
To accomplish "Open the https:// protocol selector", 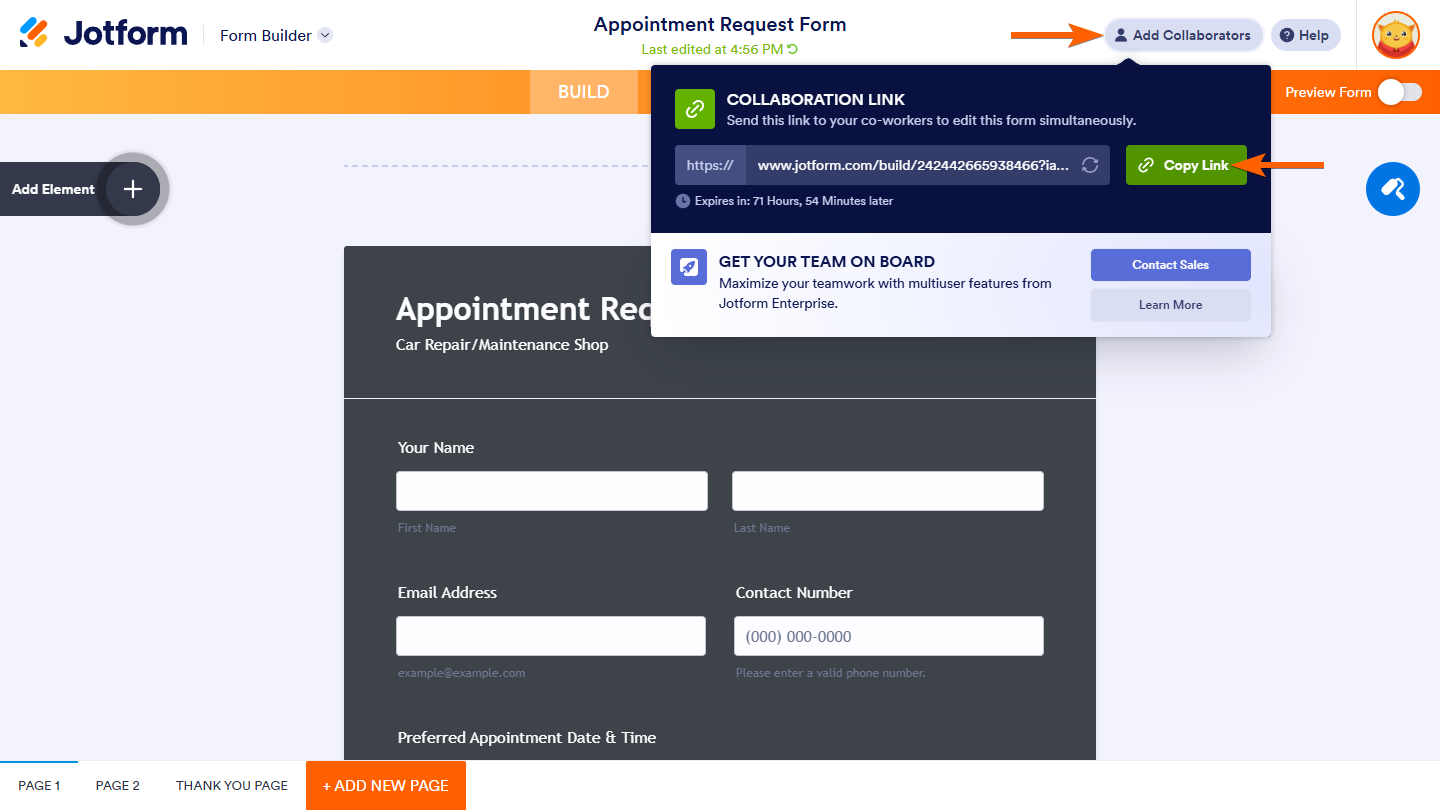I will point(710,165).
